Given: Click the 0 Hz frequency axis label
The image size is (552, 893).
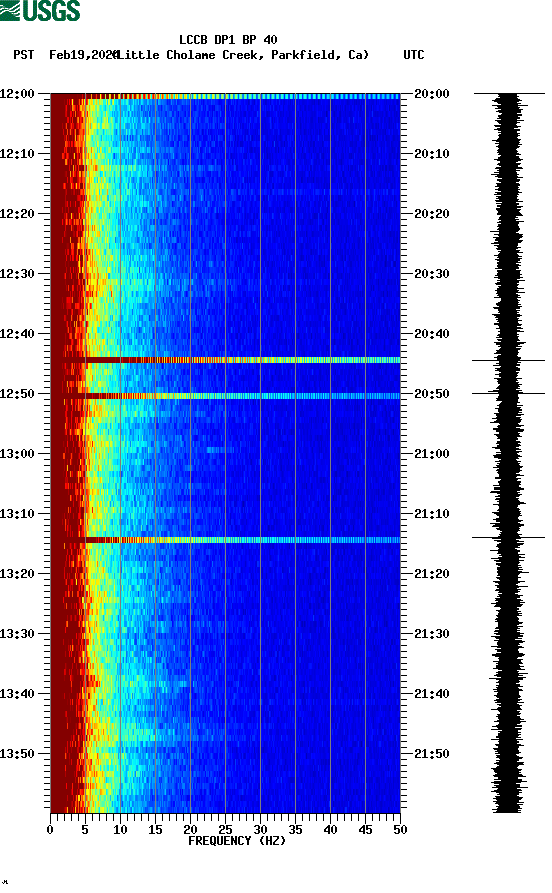Looking at the screenshot, I should [x=50, y=830].
